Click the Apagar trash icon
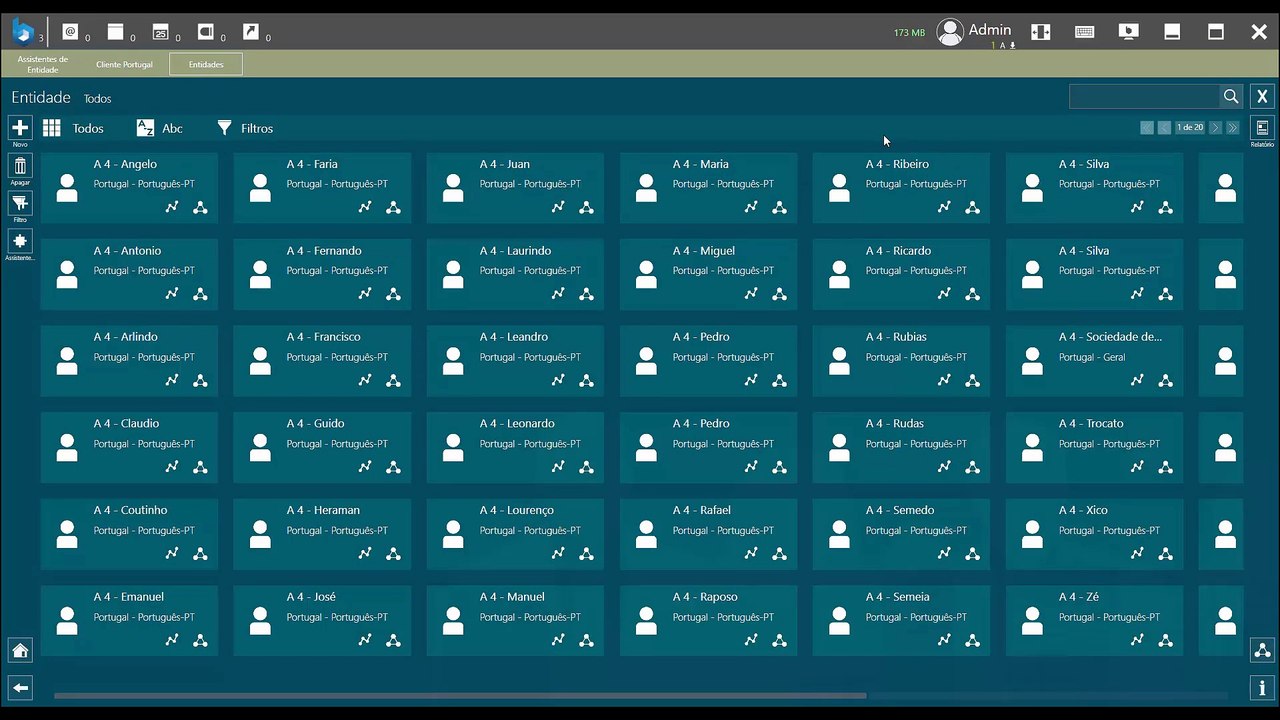Viewport: 1280px width, 720px height. click(x=20, y=165)
